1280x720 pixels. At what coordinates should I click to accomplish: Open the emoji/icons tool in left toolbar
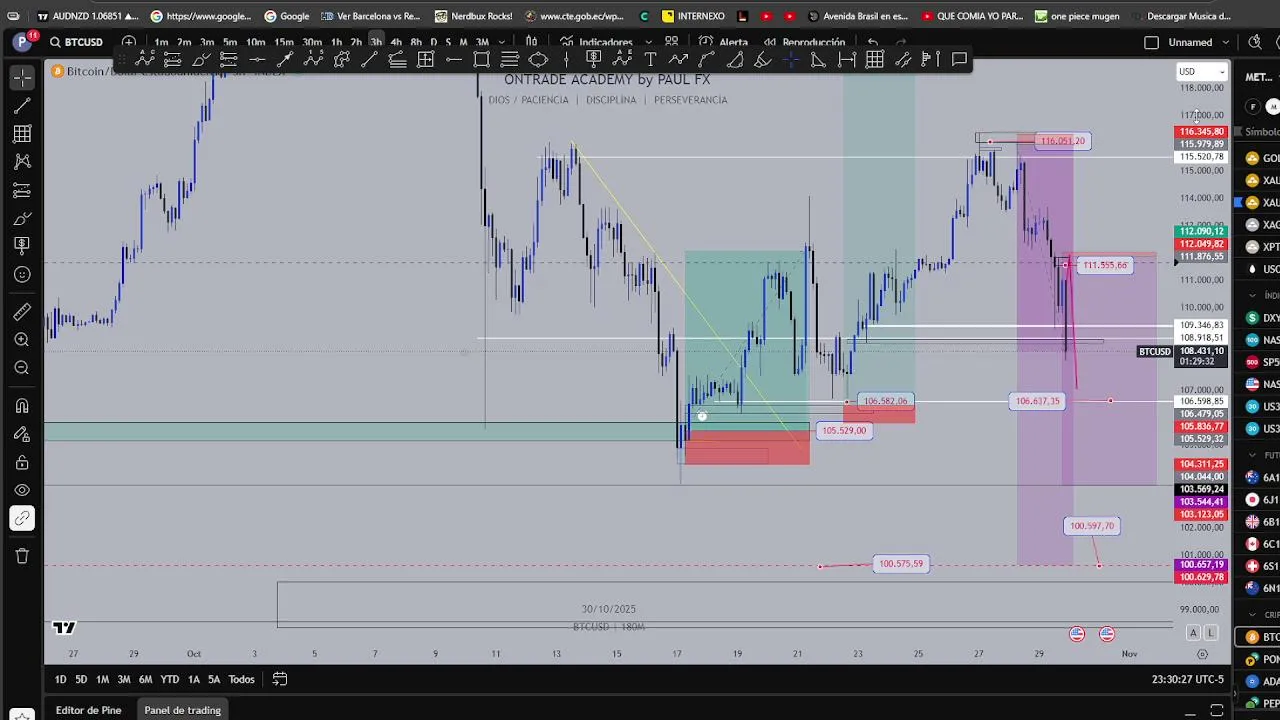point(22,274)
